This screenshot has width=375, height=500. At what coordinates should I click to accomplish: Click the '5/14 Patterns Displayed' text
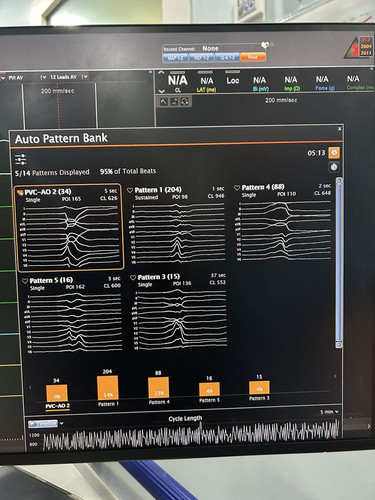point(52,173)
